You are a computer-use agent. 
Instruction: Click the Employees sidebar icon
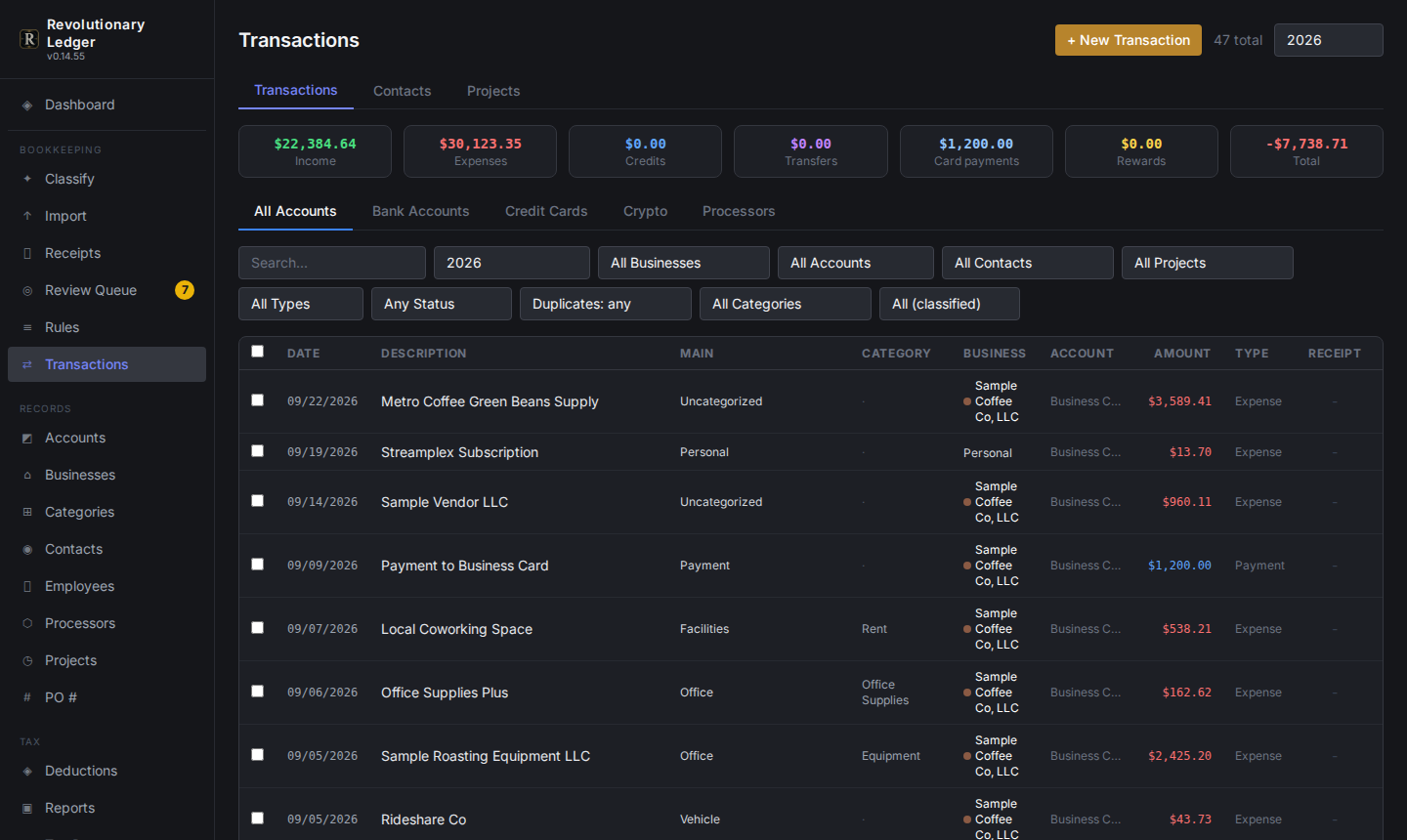tap(27, 587)
